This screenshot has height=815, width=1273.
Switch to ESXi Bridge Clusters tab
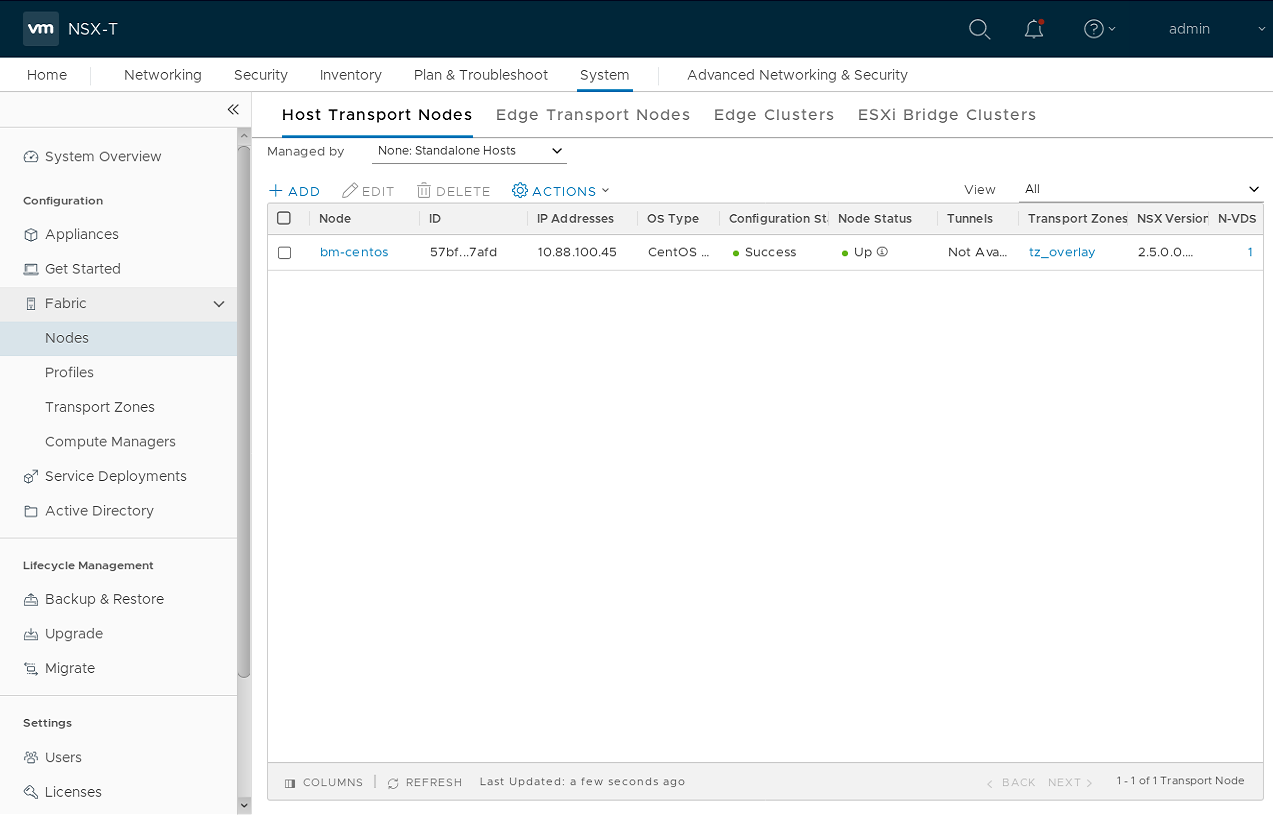coord(947,115)
